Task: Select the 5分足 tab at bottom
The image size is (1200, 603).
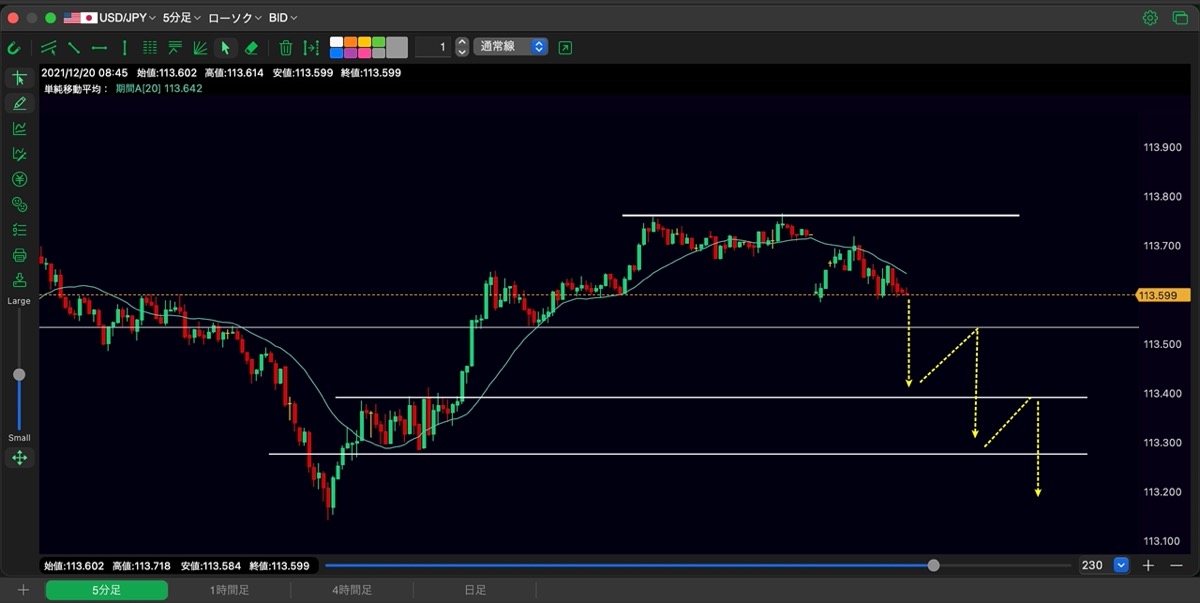Action: click(x=107, y=590)
